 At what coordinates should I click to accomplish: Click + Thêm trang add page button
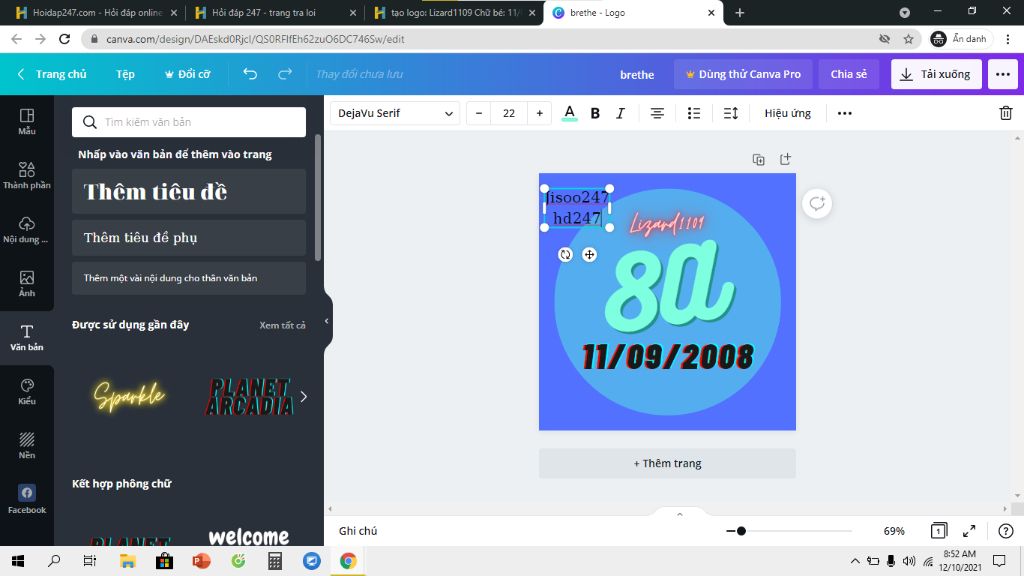[667, 463]
